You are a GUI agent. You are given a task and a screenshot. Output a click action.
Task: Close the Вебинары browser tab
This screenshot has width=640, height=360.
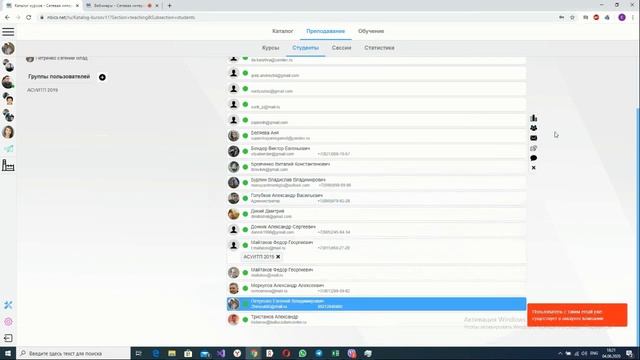click(157, 6)
